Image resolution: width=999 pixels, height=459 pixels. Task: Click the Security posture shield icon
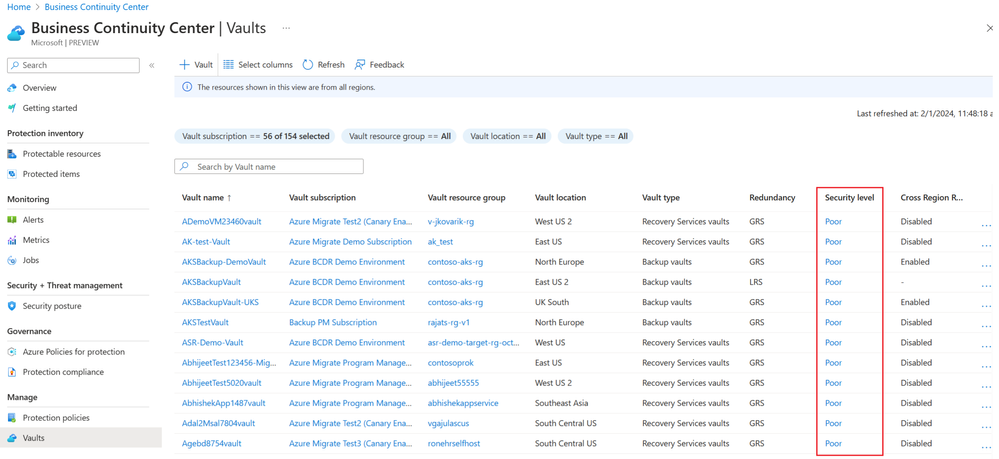[x=11, y=306]
